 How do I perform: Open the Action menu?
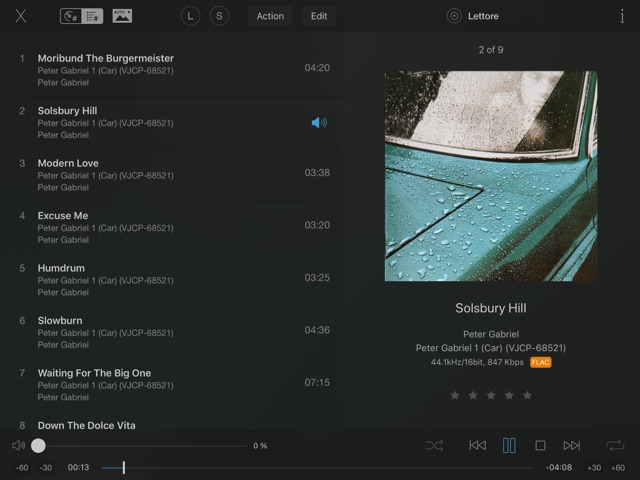270,16
